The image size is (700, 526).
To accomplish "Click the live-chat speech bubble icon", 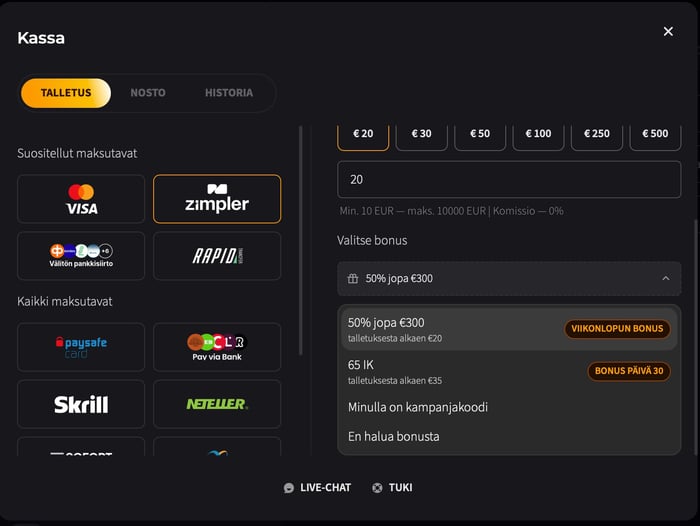I will [289, 488].
